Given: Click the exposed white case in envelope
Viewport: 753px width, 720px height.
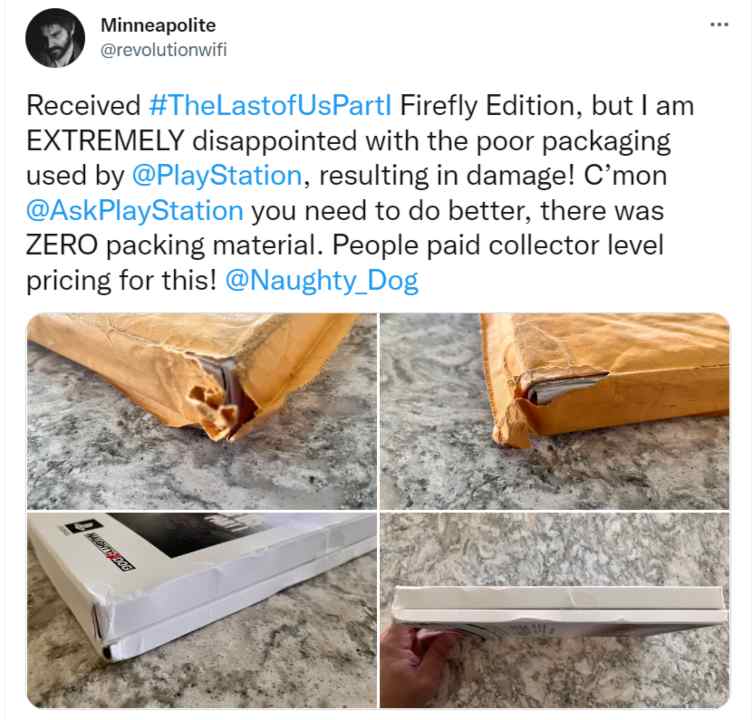Looking at the screenshot, I should (562, 388).
